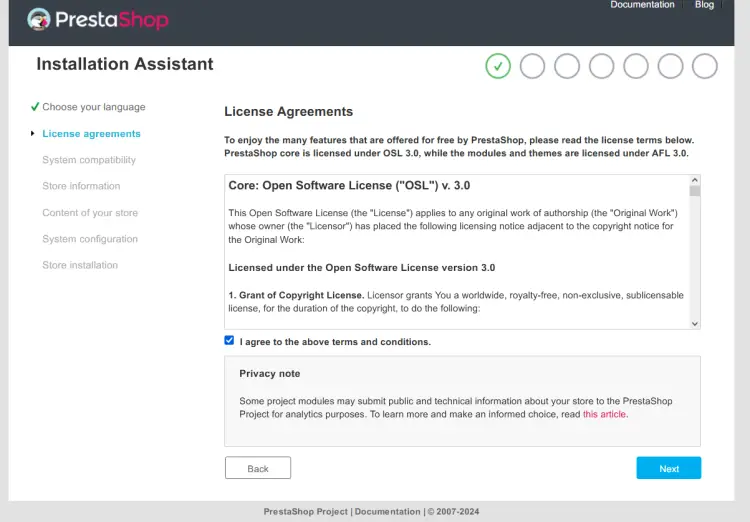Uncheck the agree to terms checkbox
750x522 pixels.
(229, 340)
